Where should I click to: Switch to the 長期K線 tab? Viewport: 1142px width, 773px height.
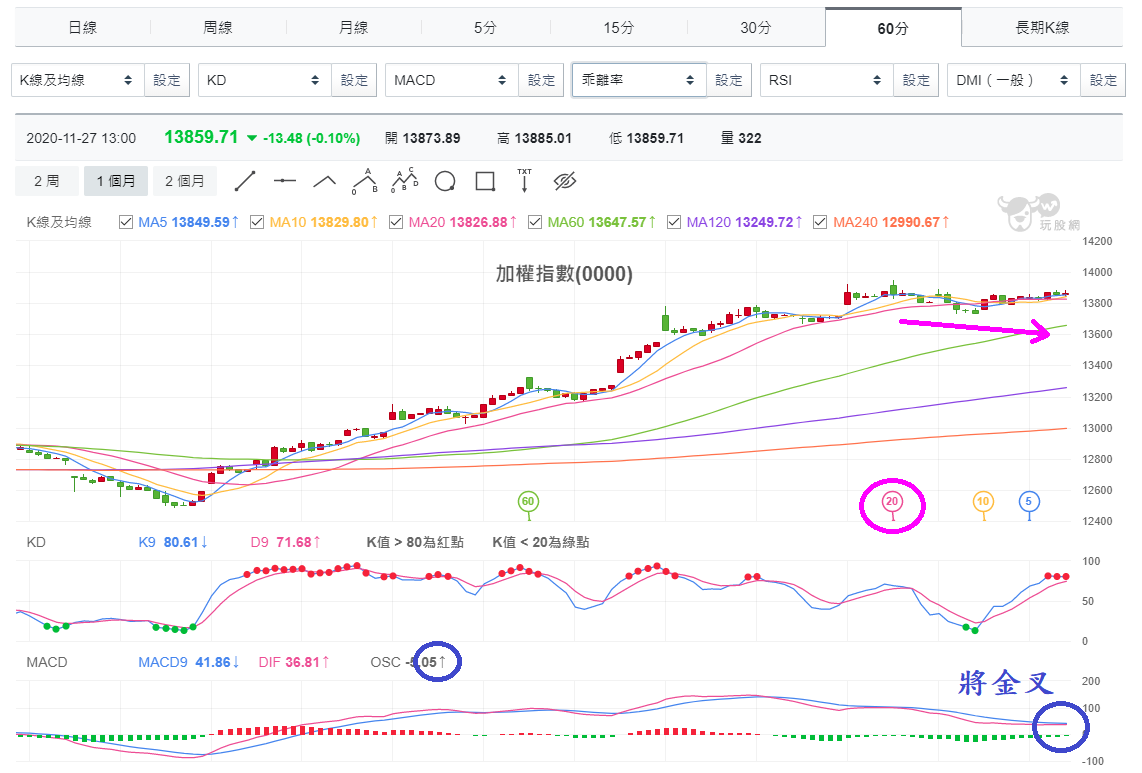coord(1042,28)
